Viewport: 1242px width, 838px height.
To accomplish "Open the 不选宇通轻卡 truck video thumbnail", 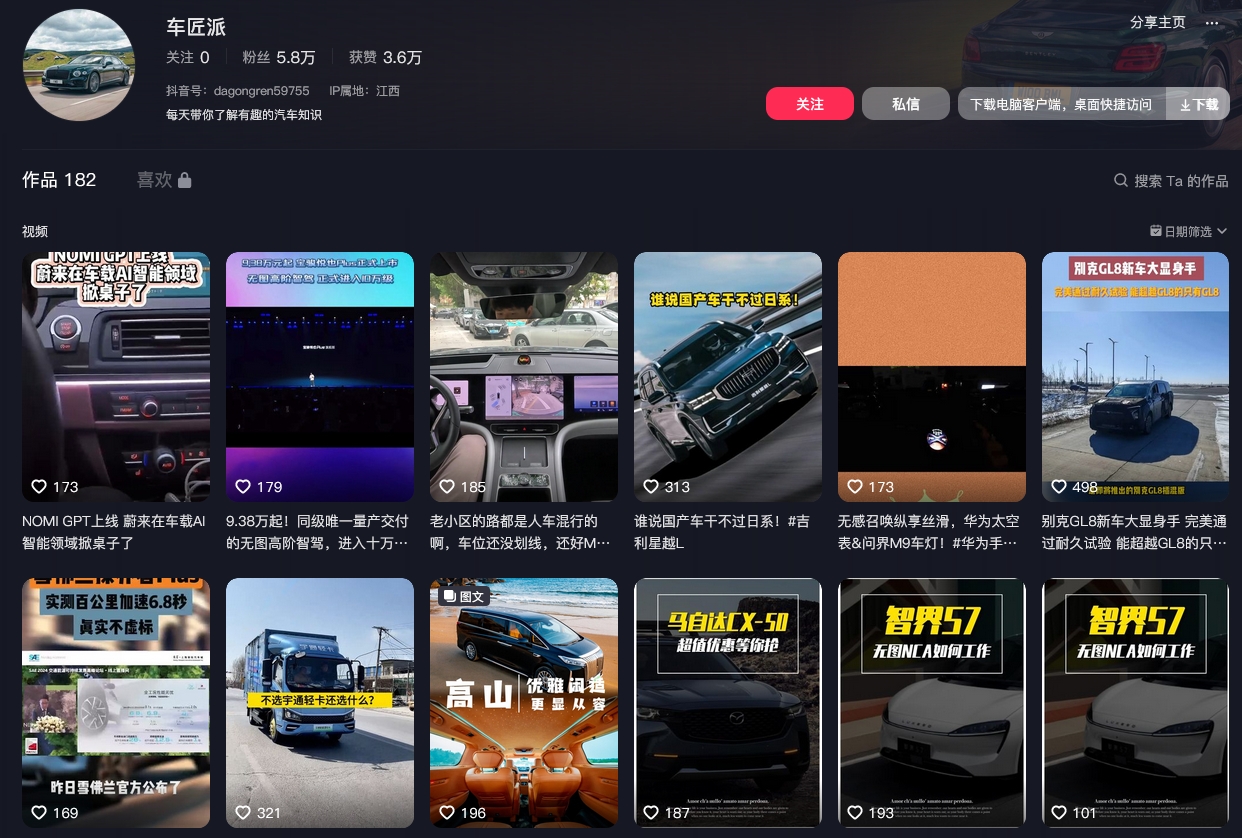I will (320, 703).
